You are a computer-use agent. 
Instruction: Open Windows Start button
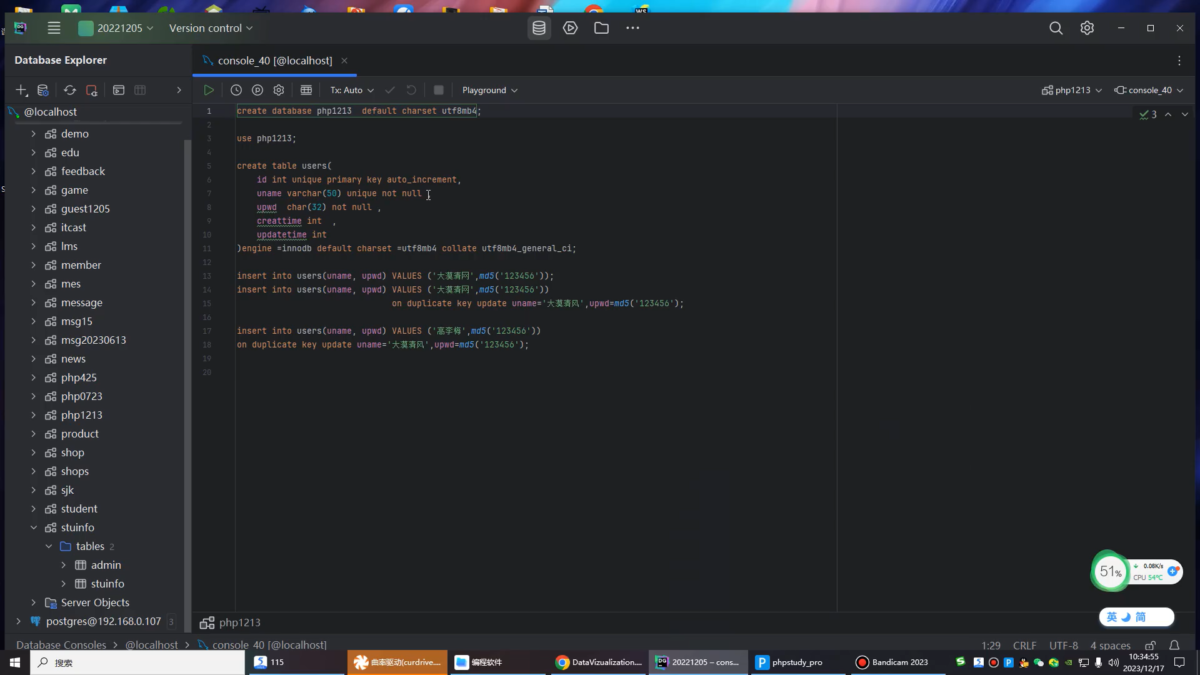click(x=15, y=662)
